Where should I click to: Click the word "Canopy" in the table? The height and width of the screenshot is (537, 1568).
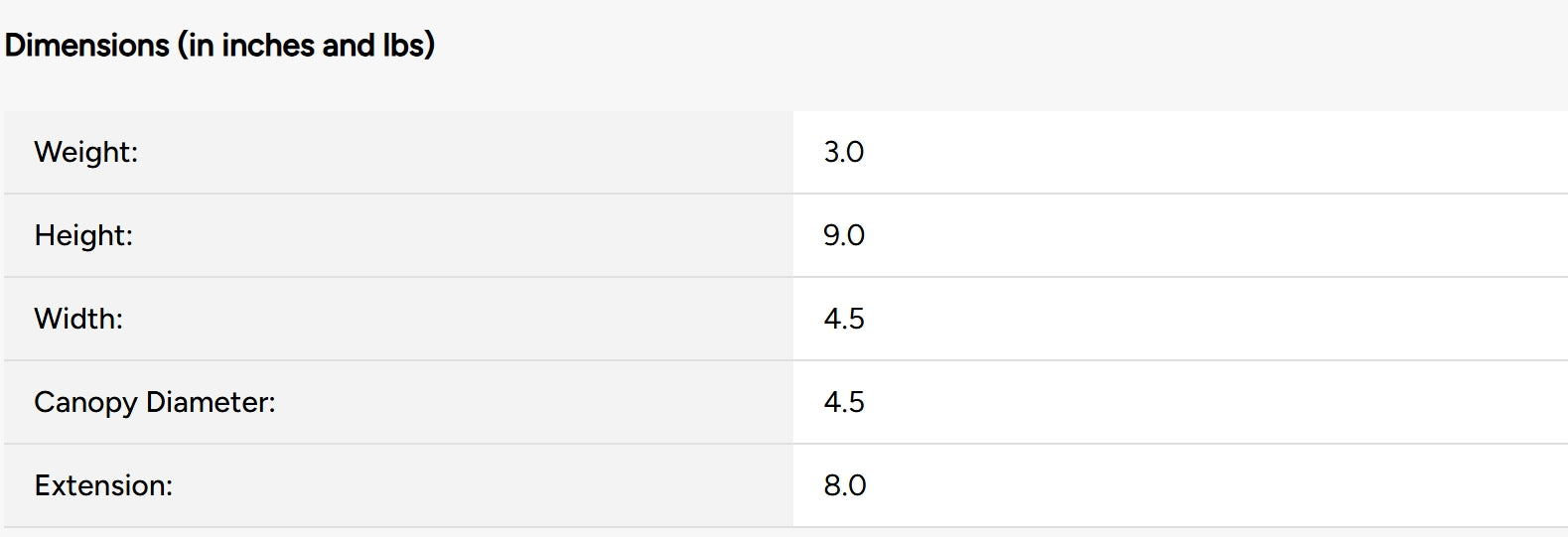click(85, 402)
